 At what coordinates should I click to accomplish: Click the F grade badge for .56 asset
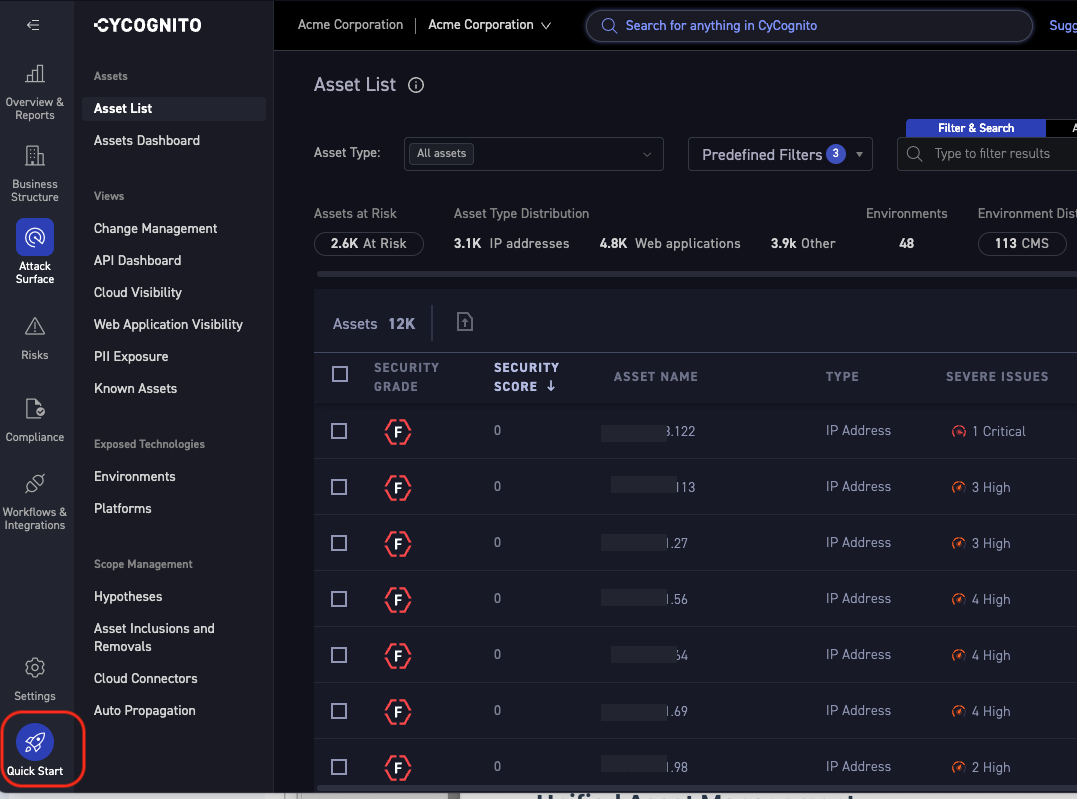pyautogui.click(x=398, y=600)
